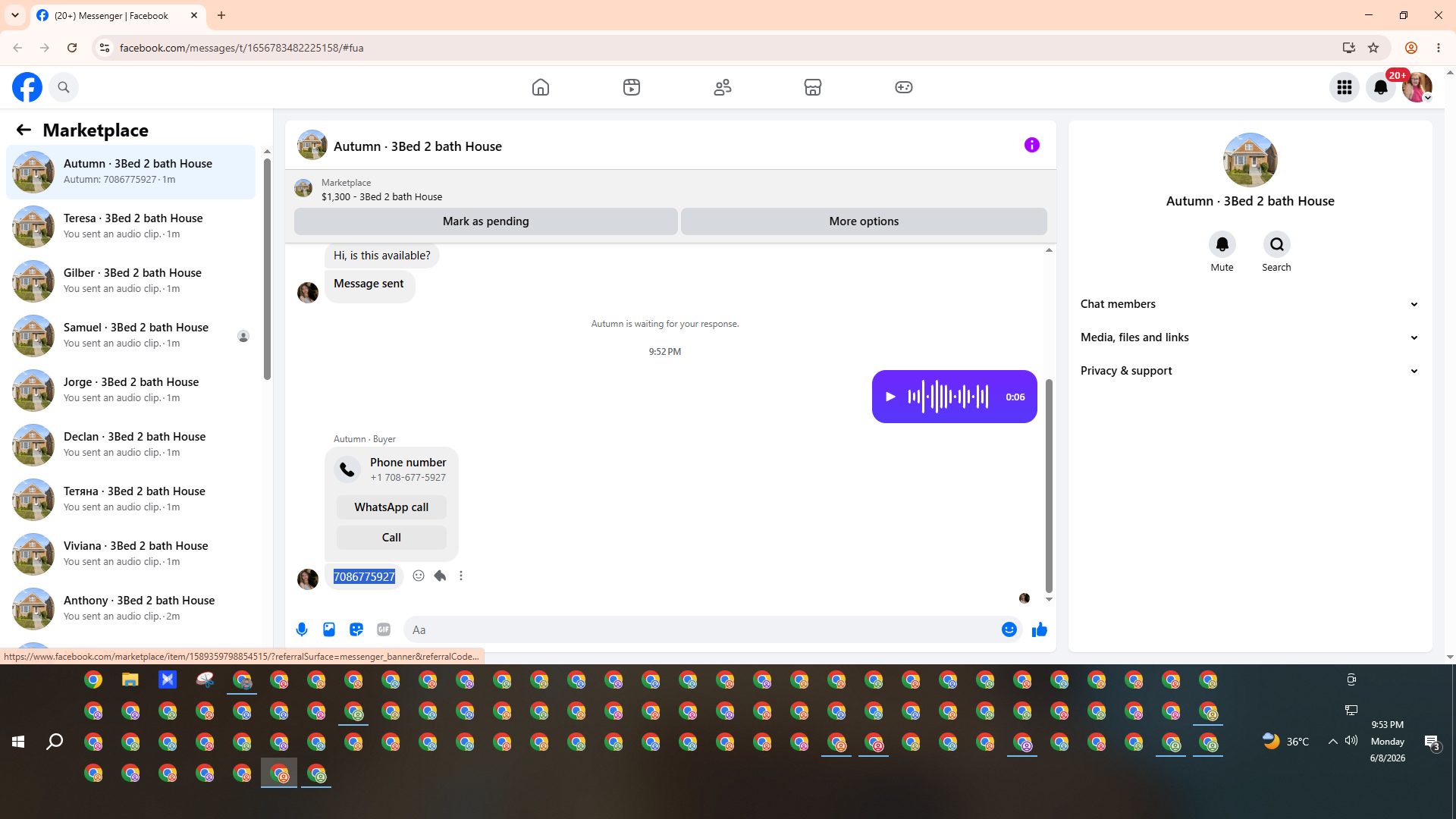Choose a GIF icon
Viewport: 1456px width, 819px height.
(x=384, y=629)
